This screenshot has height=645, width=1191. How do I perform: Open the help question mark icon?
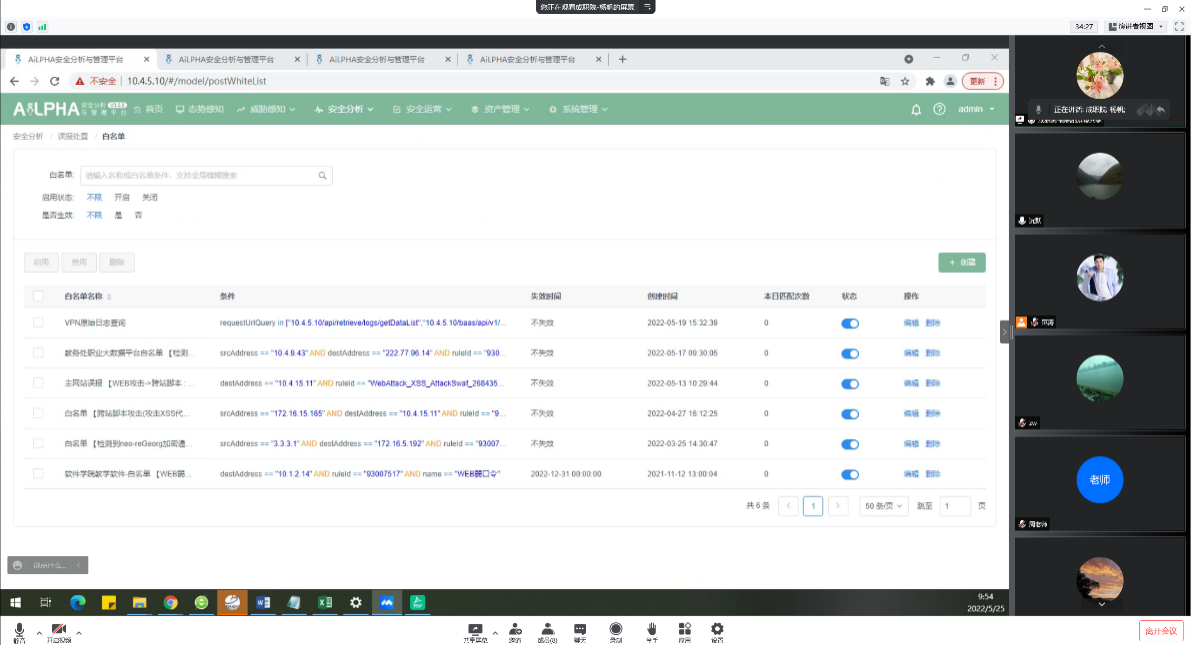pos(939,109)
